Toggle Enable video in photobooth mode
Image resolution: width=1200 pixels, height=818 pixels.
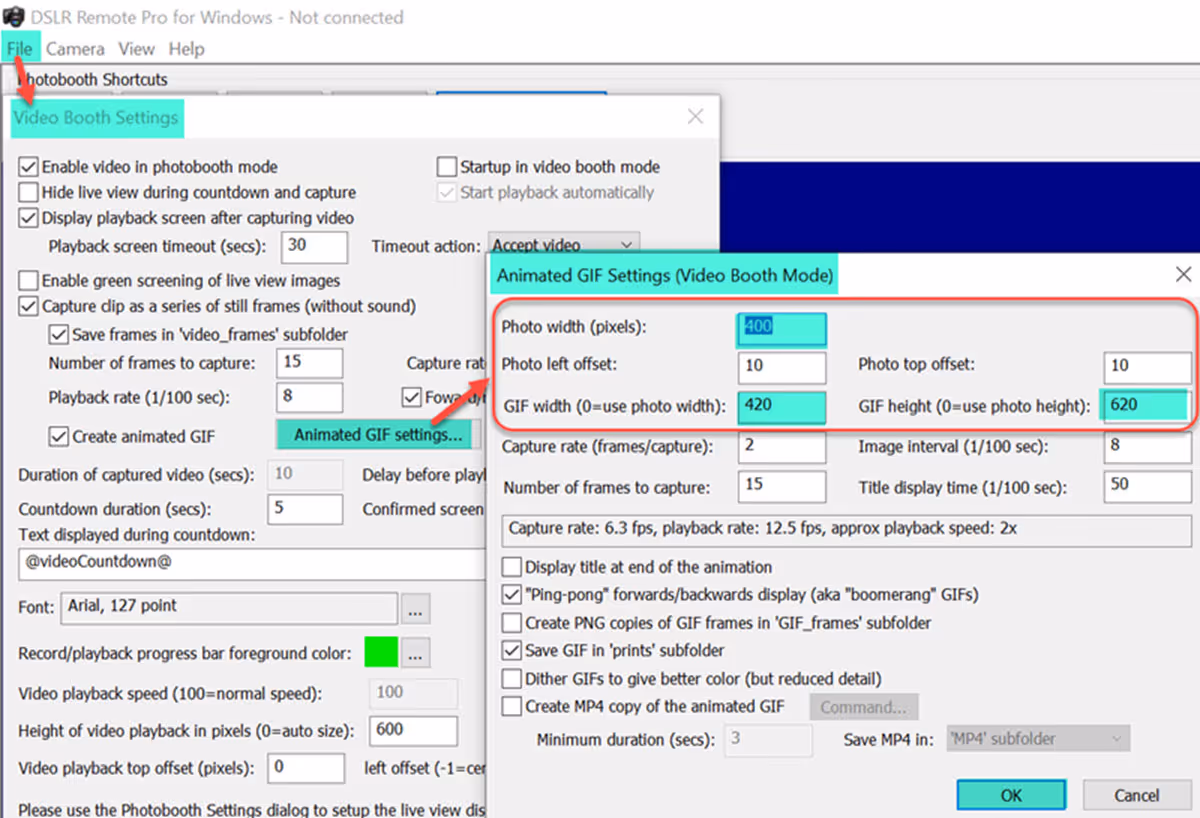coord(29,167)
